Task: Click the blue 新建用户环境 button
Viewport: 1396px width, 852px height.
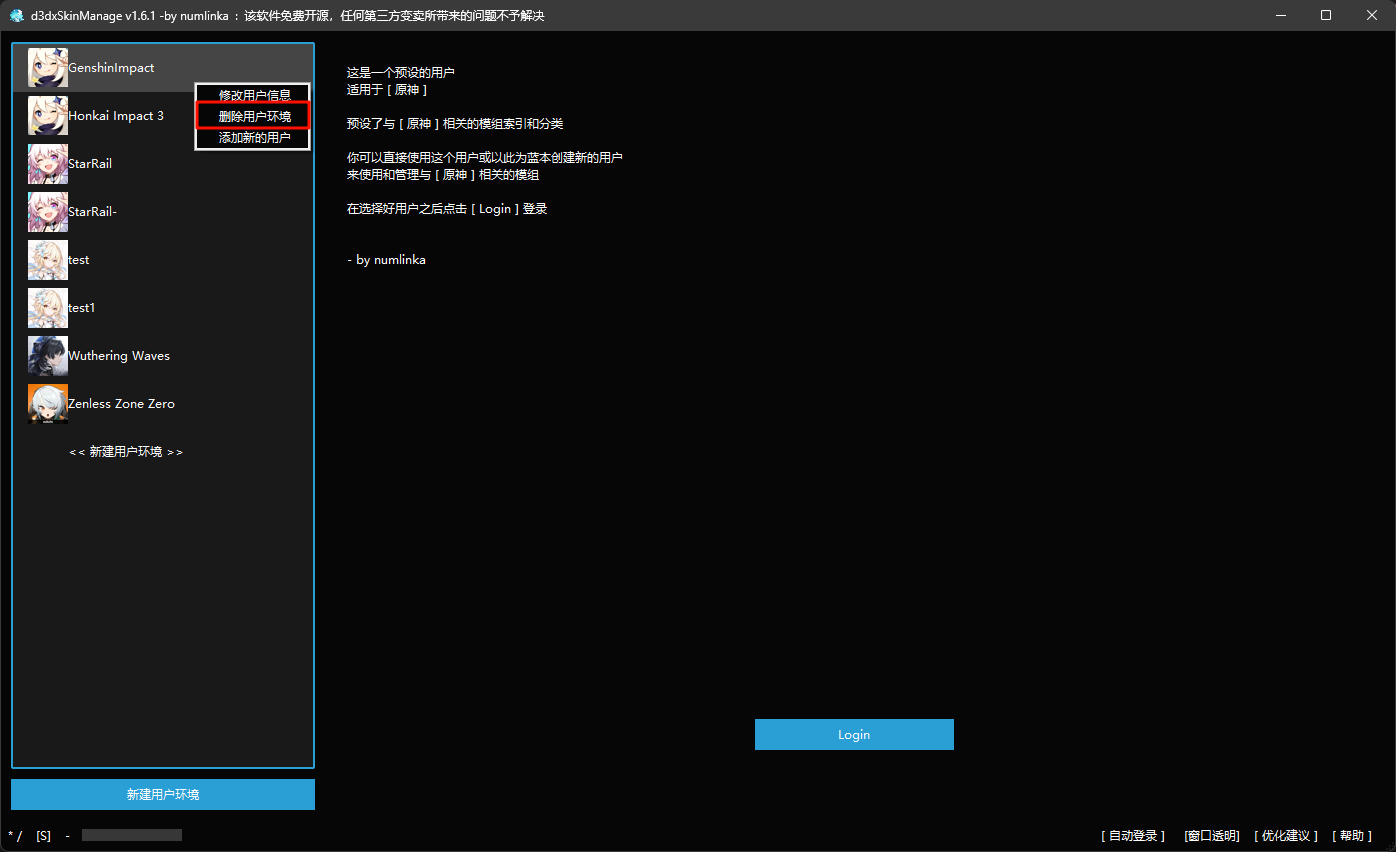Action: (x=163, y=794)
